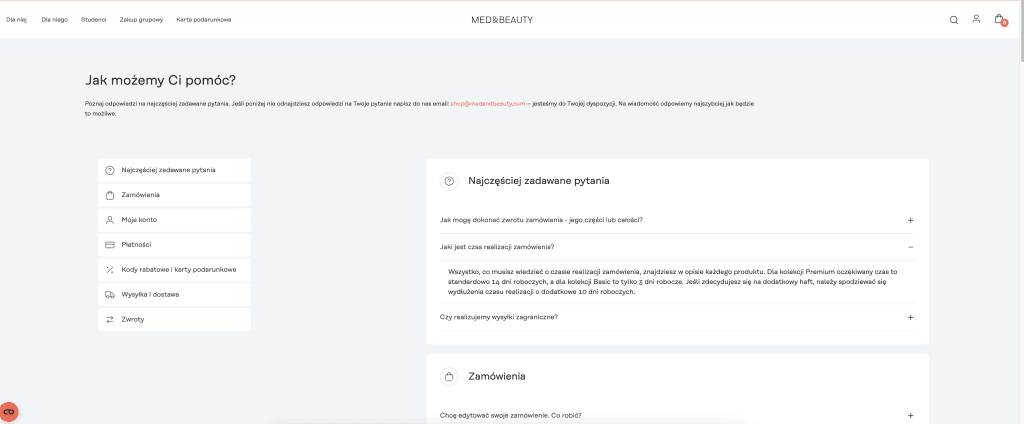Click the truck icon beside Wysyłka i dostawa
Screen dimensions: 1024x424
point(110,295)
